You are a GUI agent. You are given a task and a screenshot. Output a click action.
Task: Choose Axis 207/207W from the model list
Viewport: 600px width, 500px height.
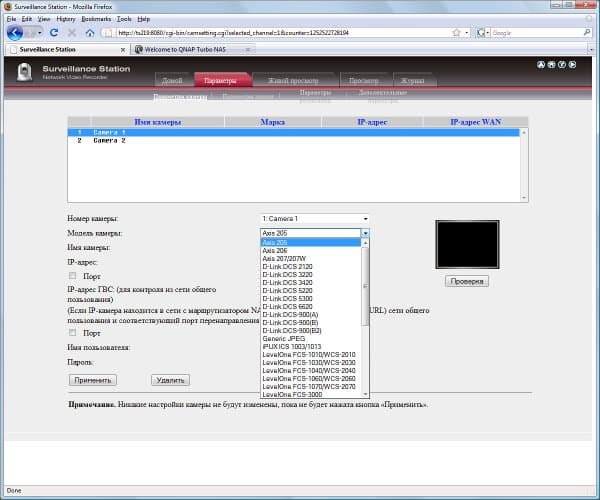click(x=311, y=259)
